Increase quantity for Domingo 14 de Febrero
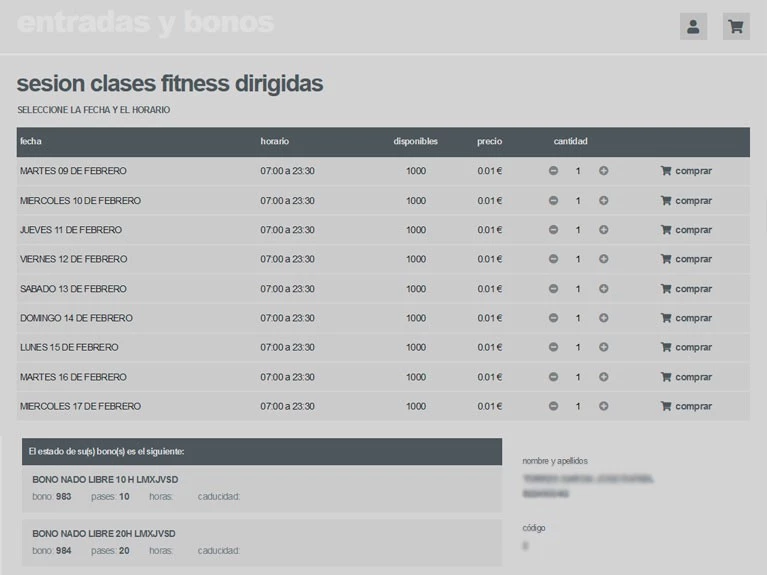Viewport: 767px width, 575px height. 604,318
